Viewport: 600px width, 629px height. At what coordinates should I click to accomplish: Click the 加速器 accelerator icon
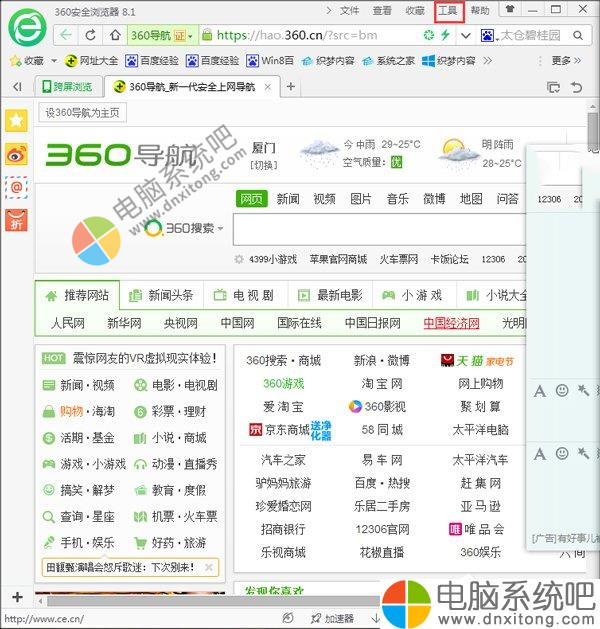click(x=332, y=619)
